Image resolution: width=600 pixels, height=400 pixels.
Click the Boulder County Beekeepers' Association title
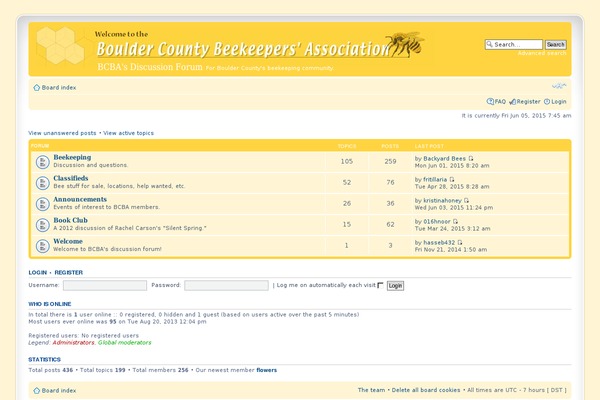point(243,49)
